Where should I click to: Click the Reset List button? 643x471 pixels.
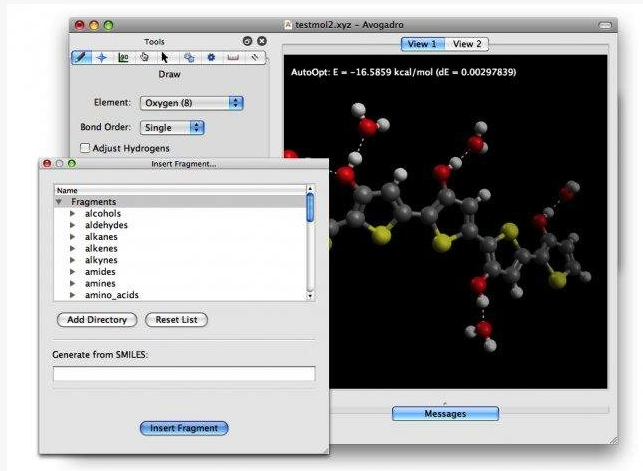[x=176, y=320]
